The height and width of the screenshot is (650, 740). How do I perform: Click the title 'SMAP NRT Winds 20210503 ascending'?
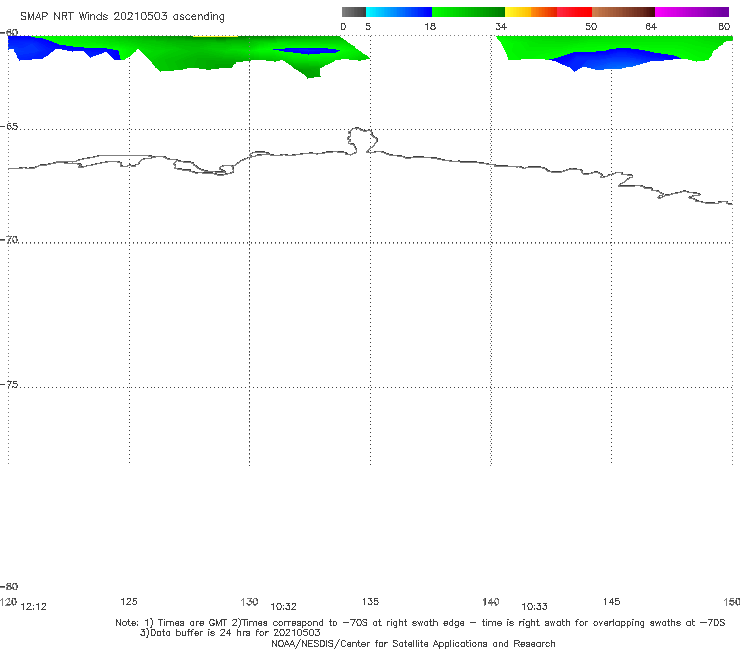[122, 16]
